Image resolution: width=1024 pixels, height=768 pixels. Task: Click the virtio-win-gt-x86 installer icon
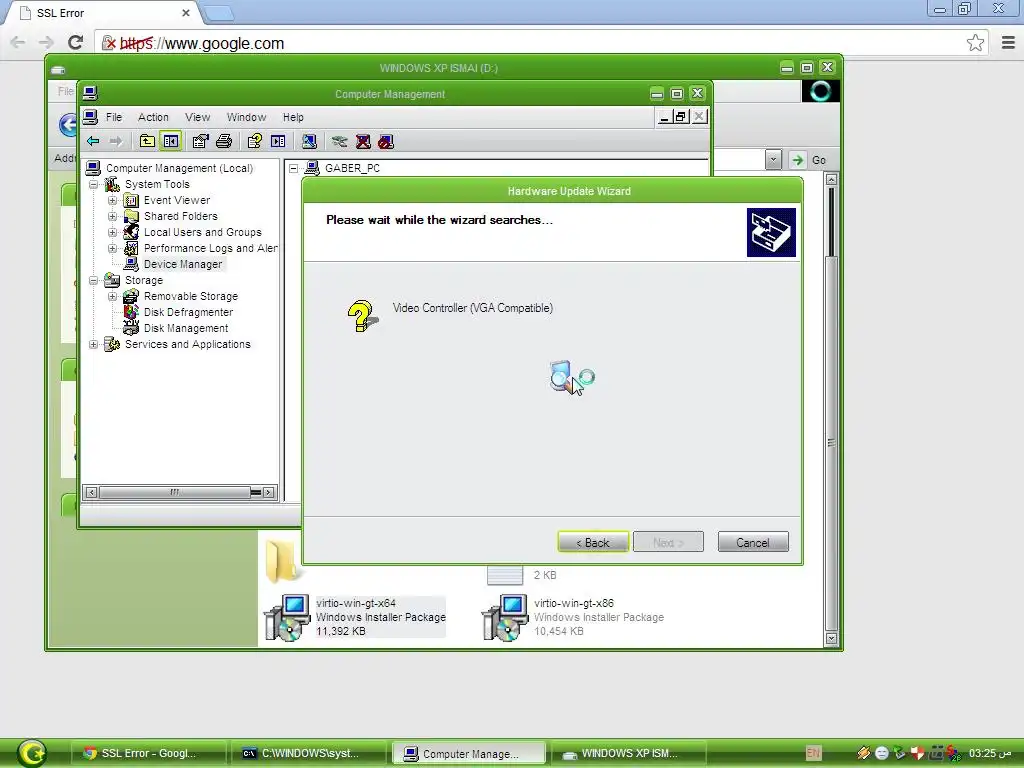coord(505,616)
